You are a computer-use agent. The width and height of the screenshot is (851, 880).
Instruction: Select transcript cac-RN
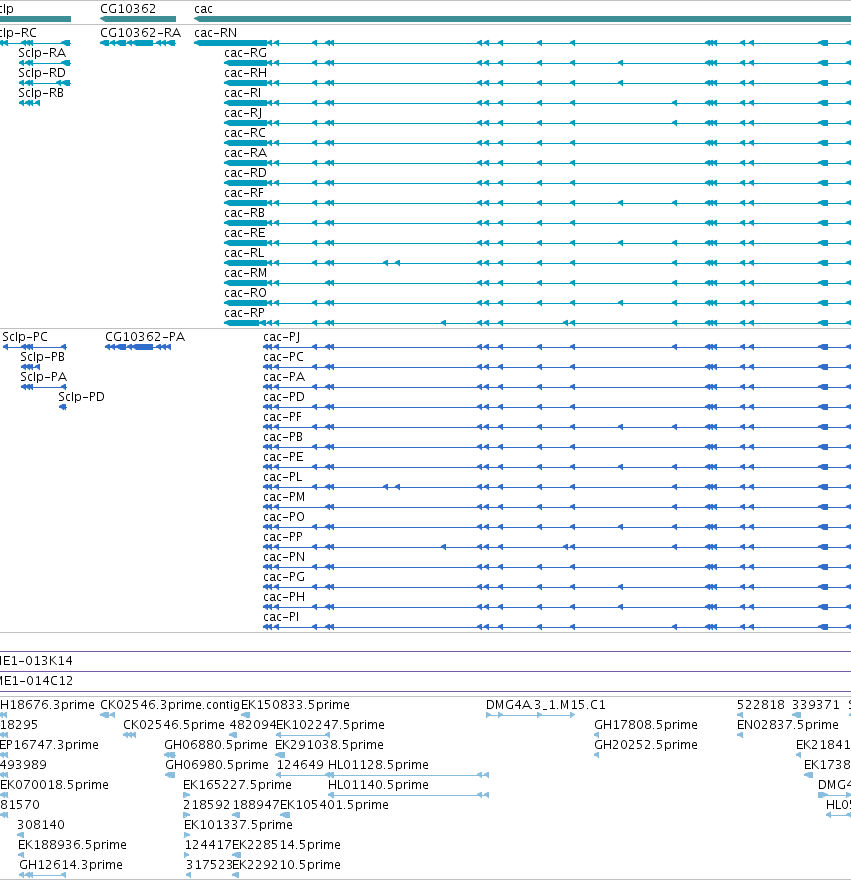(216, 33)
